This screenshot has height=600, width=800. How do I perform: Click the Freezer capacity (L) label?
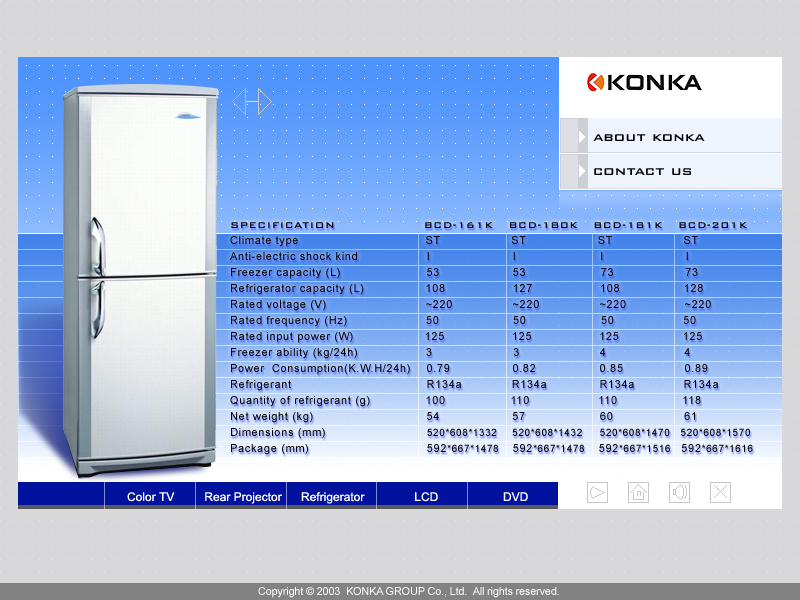point(285,272)
